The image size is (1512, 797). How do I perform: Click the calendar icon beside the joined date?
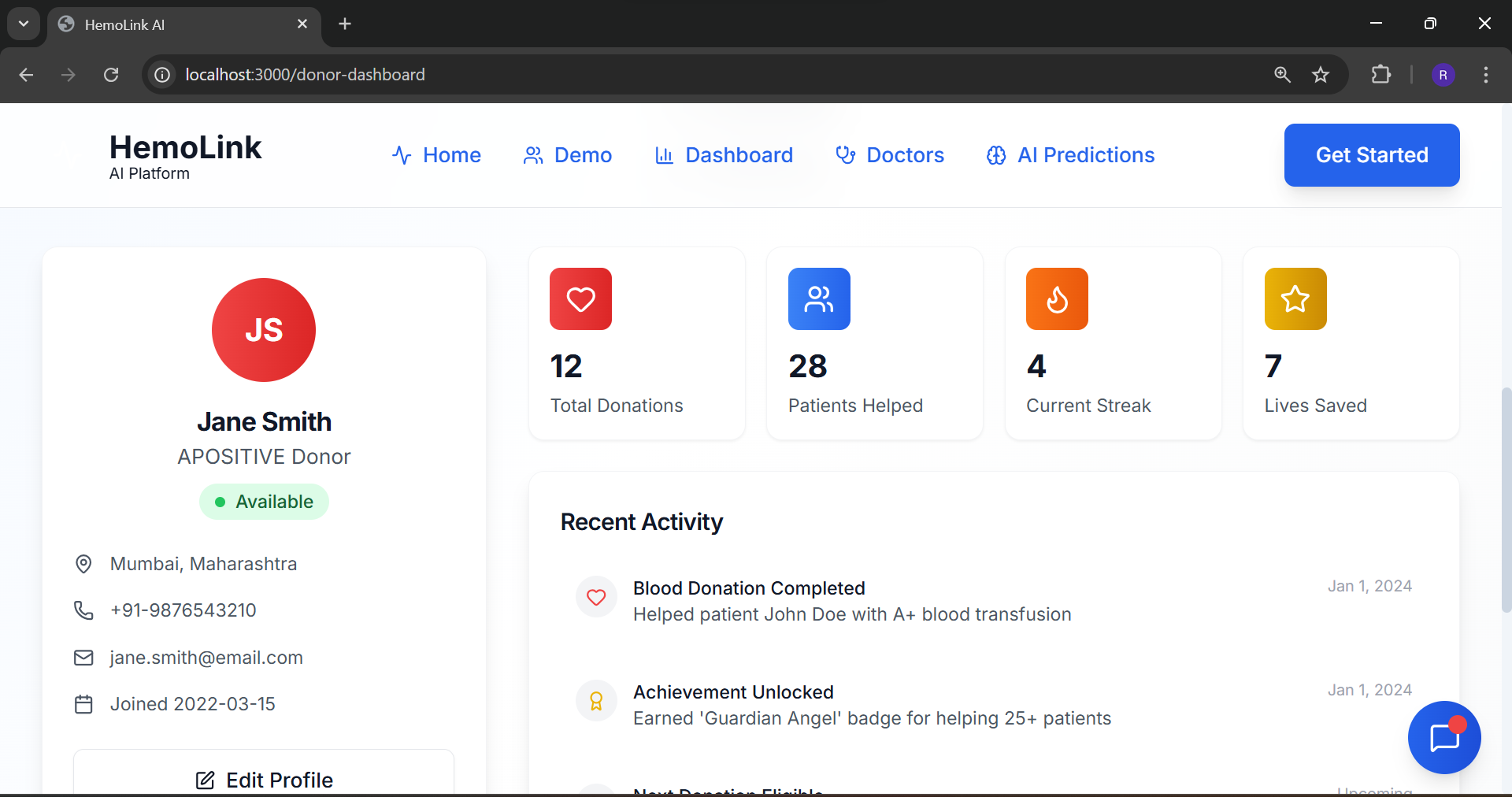[83, 704]
